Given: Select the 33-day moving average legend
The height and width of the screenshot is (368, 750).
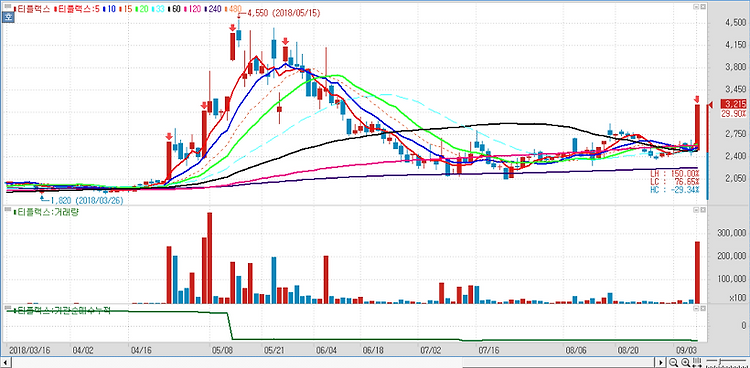Looking at the screenshot, I should point(158,9).
